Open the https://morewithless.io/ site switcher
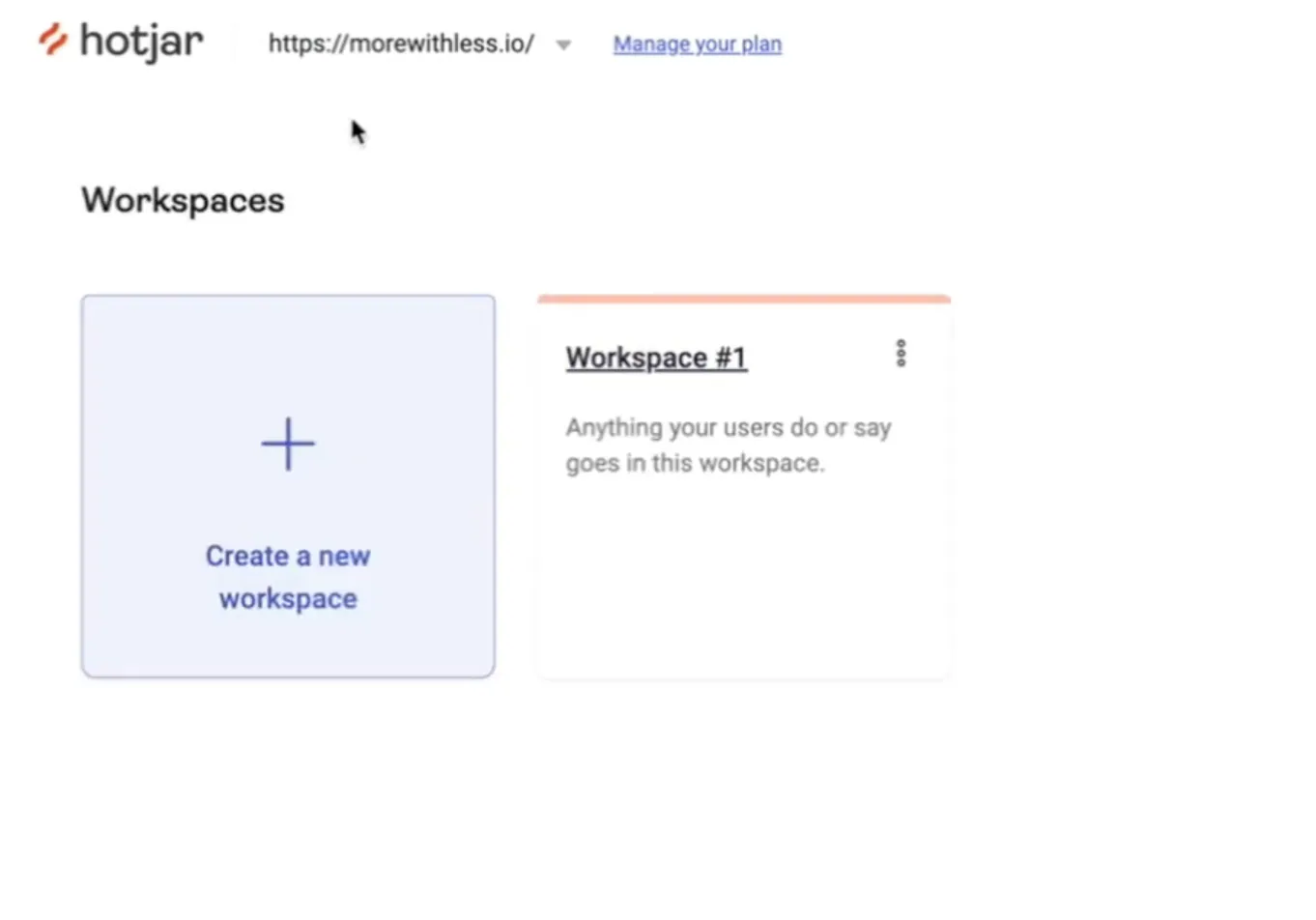Image resolution: width=1316 pixels, height=920 pixels. pos(401,43)
